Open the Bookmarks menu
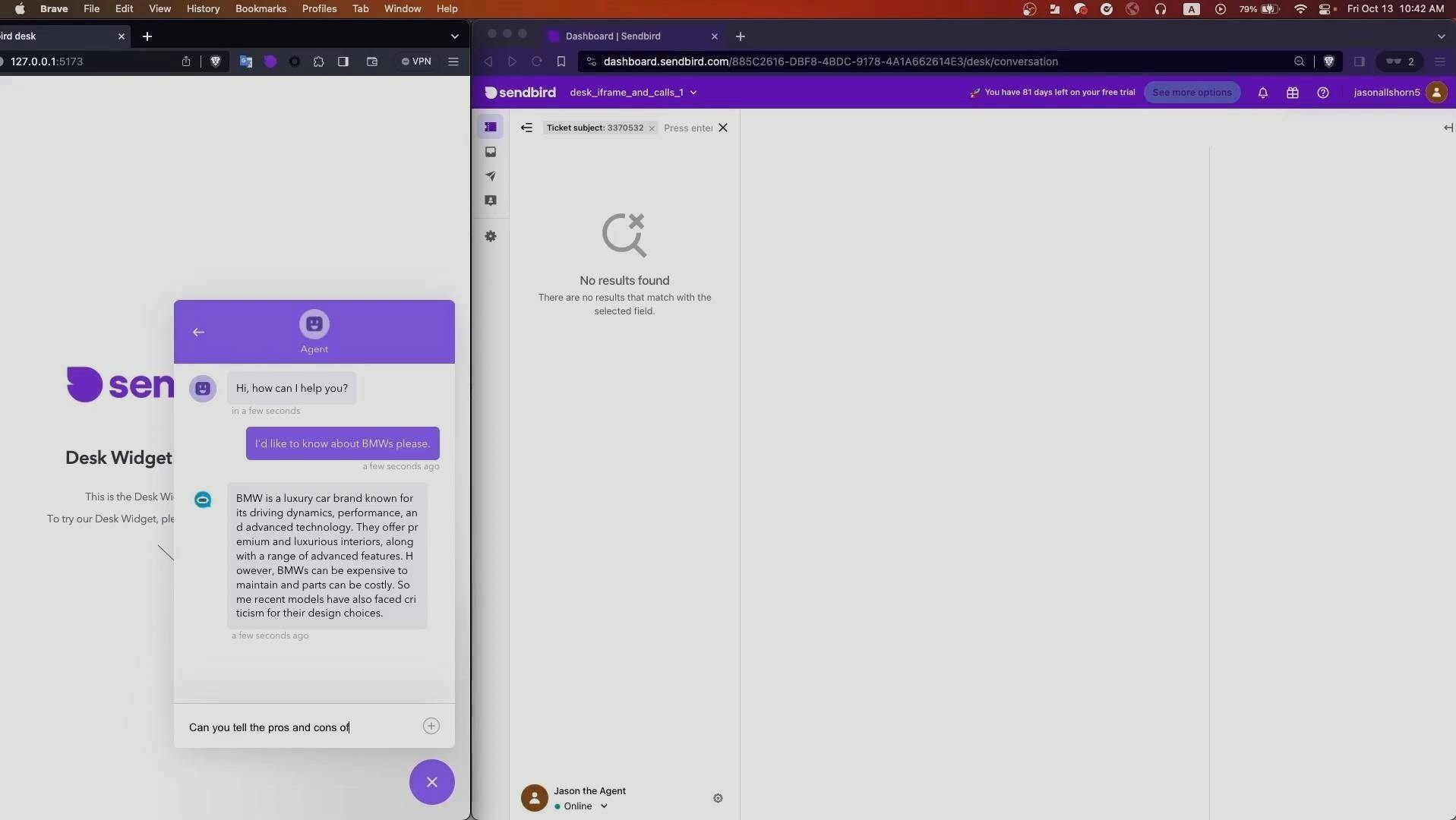 [x=261, y=8]
